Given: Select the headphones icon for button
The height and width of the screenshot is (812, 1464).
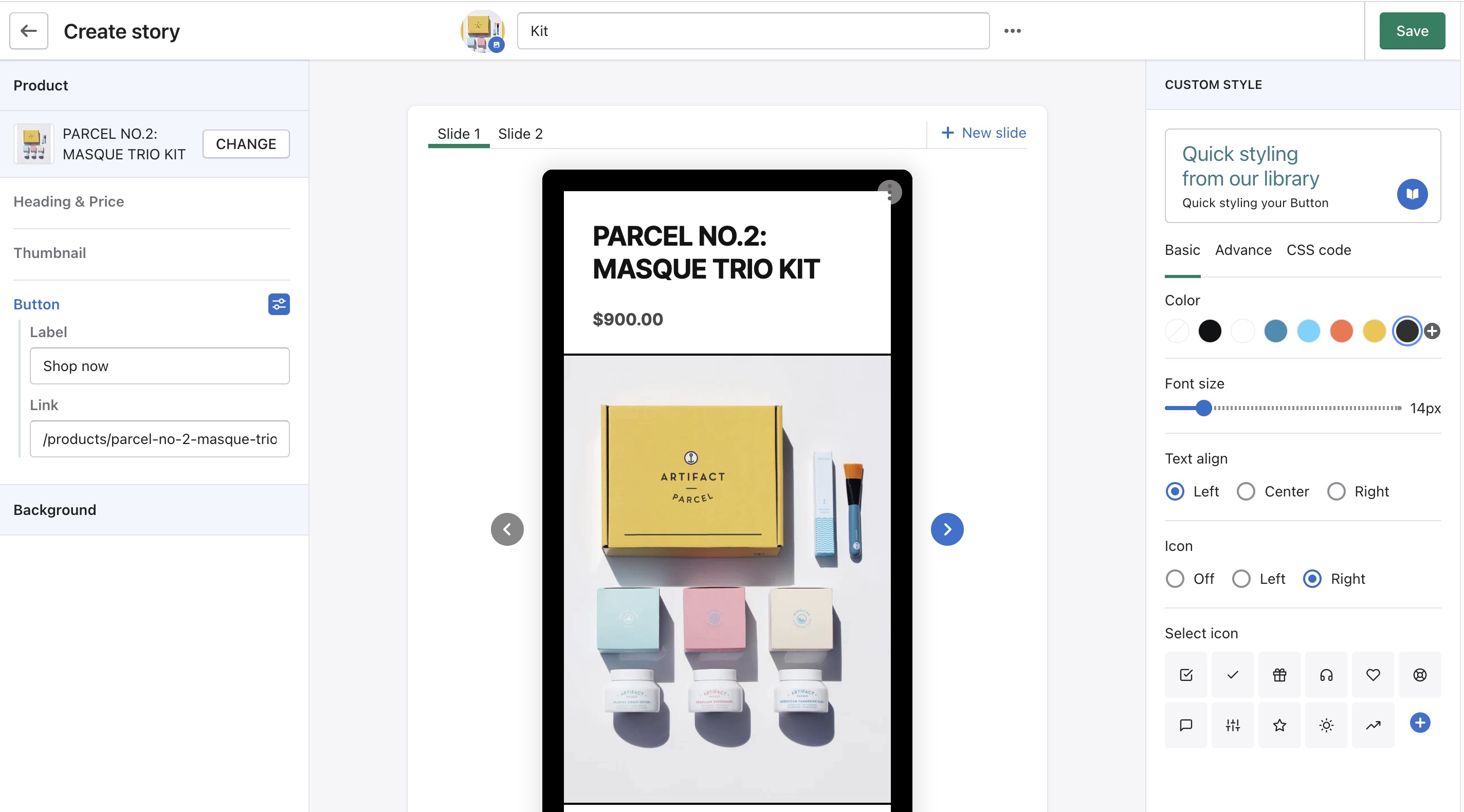Looking at the screenshot, I should (1326, 675).
